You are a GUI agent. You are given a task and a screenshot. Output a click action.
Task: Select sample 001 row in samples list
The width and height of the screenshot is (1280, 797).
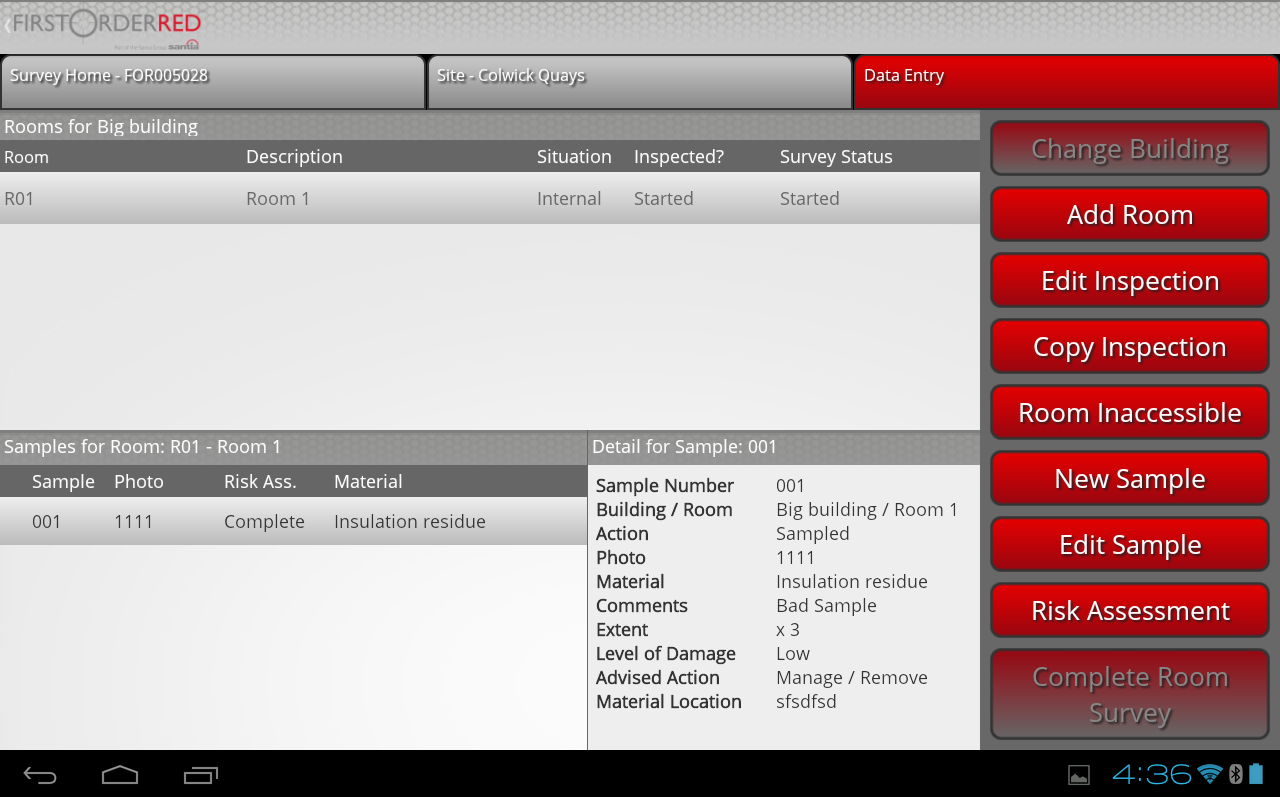[x=293, y=522]
